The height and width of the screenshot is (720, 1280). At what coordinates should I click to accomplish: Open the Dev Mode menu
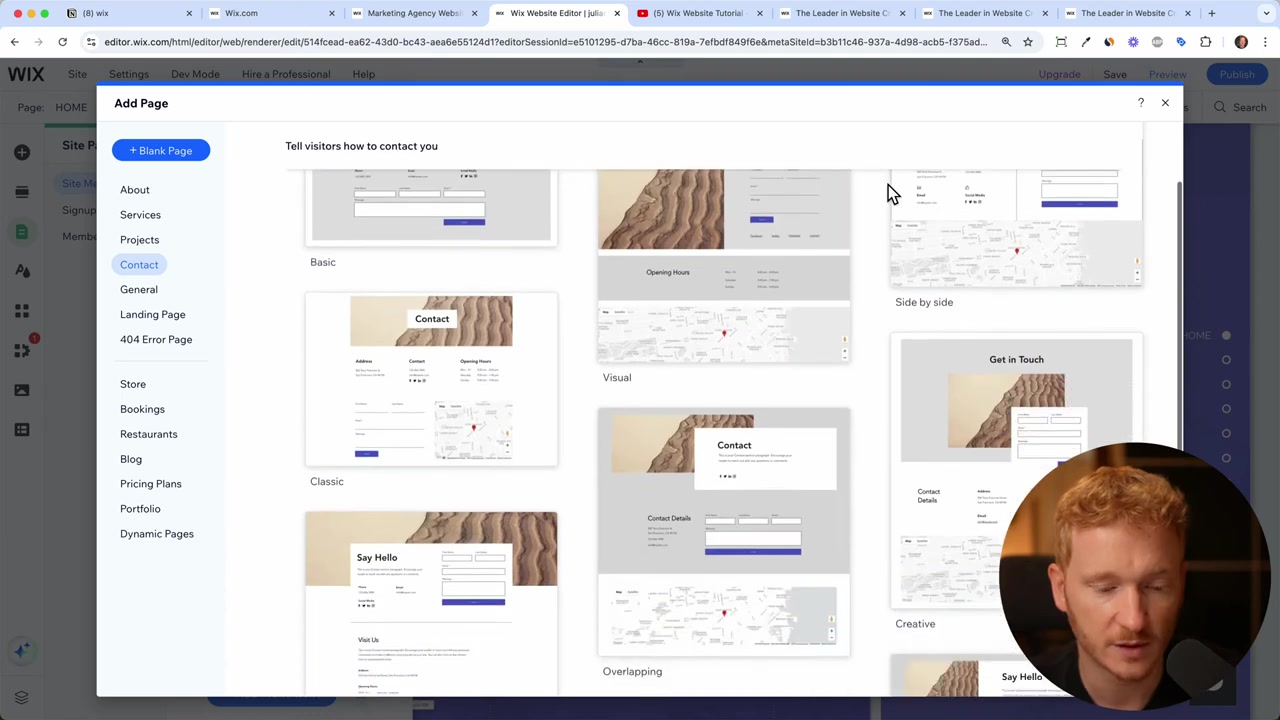click(195, 74)
